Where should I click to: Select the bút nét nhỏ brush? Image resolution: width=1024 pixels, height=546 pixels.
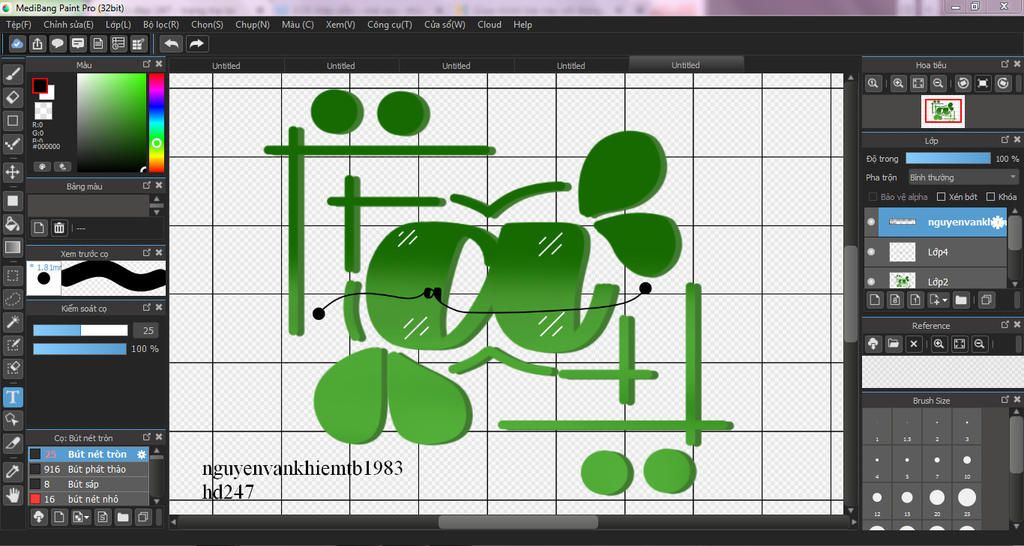(88, 500)
